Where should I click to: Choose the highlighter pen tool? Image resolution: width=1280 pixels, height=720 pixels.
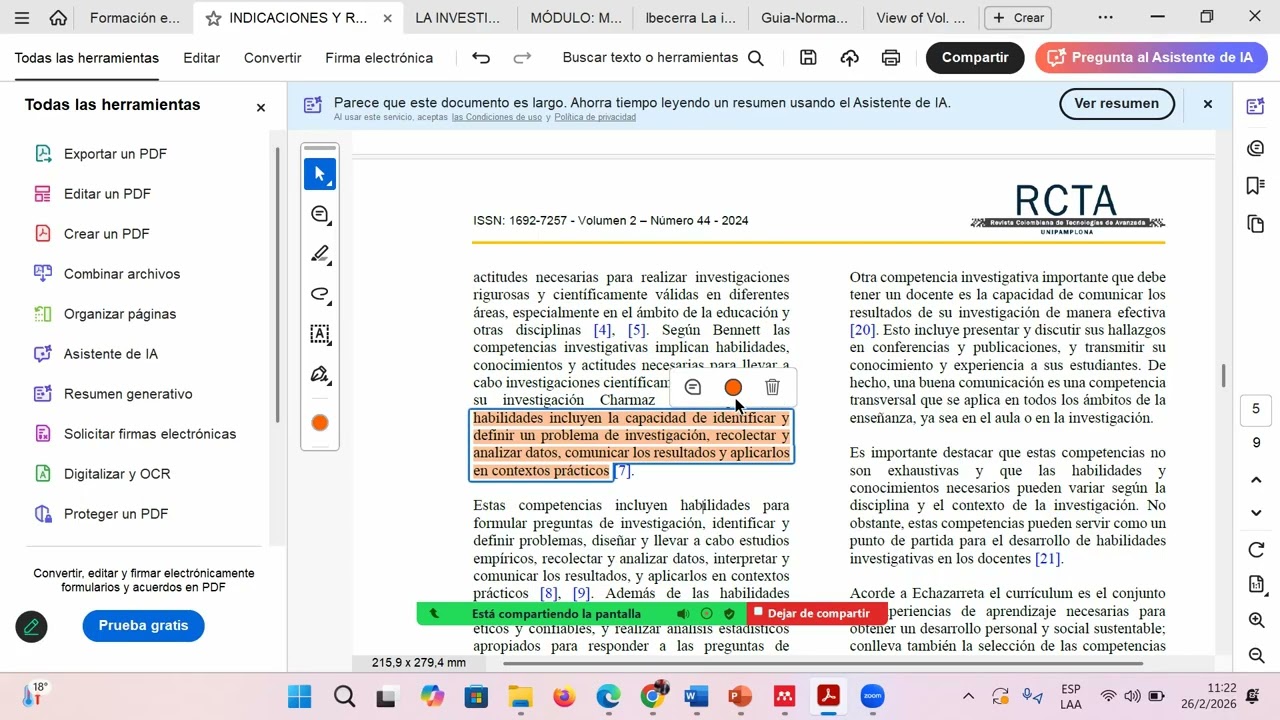tap(320, 254)
